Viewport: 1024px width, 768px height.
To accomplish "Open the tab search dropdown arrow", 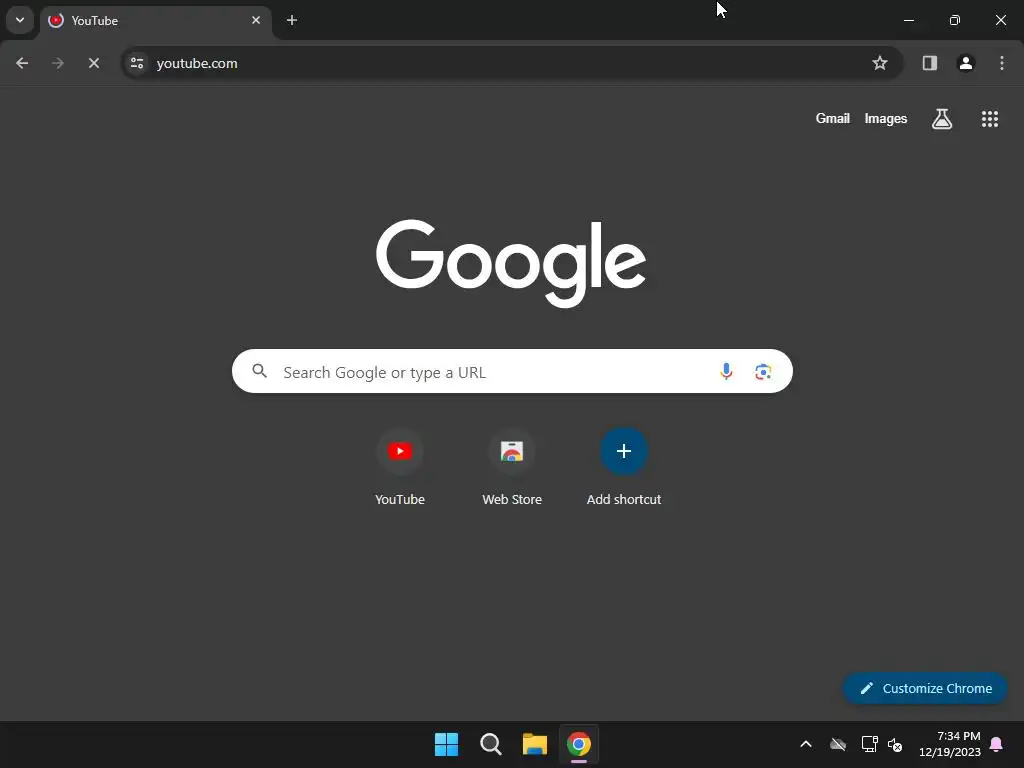I will tap(20, 20).
